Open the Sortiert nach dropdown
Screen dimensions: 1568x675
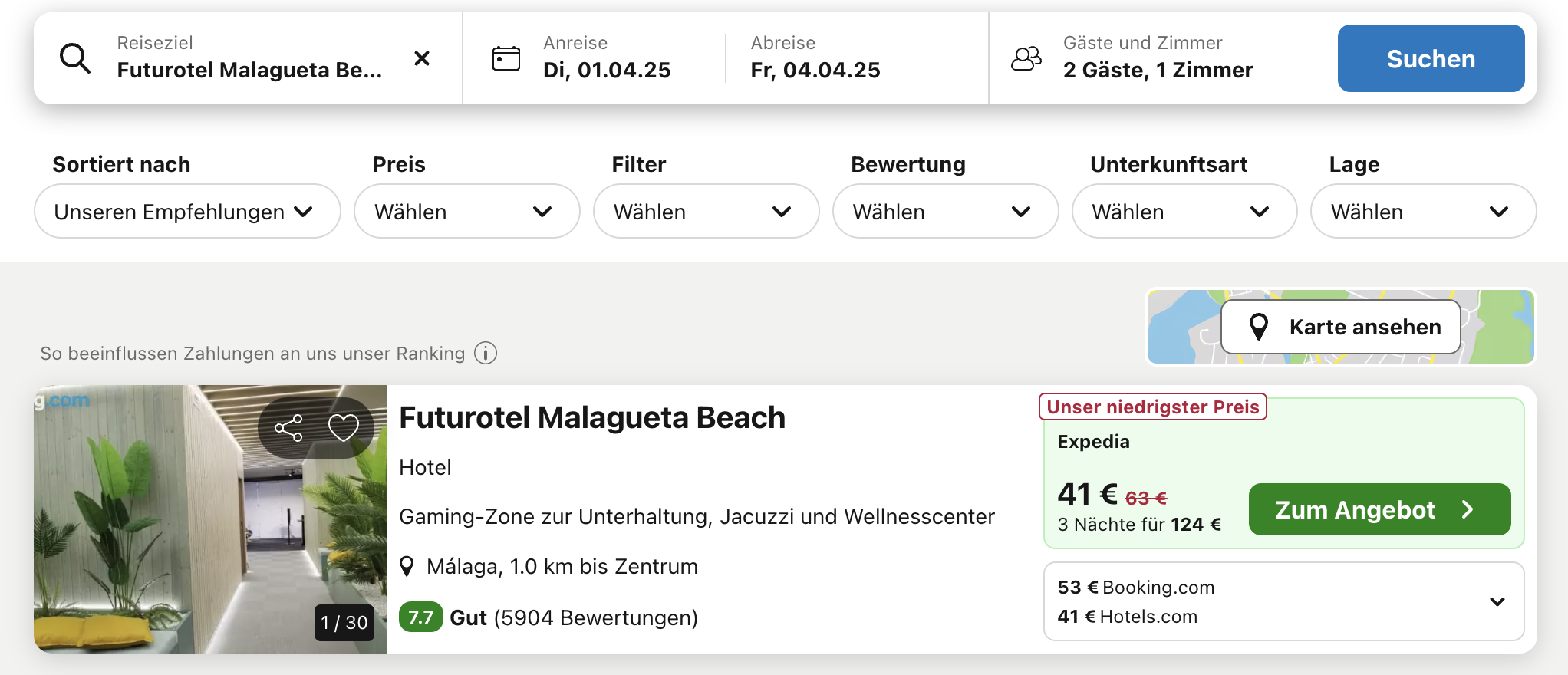coord(187,211)
